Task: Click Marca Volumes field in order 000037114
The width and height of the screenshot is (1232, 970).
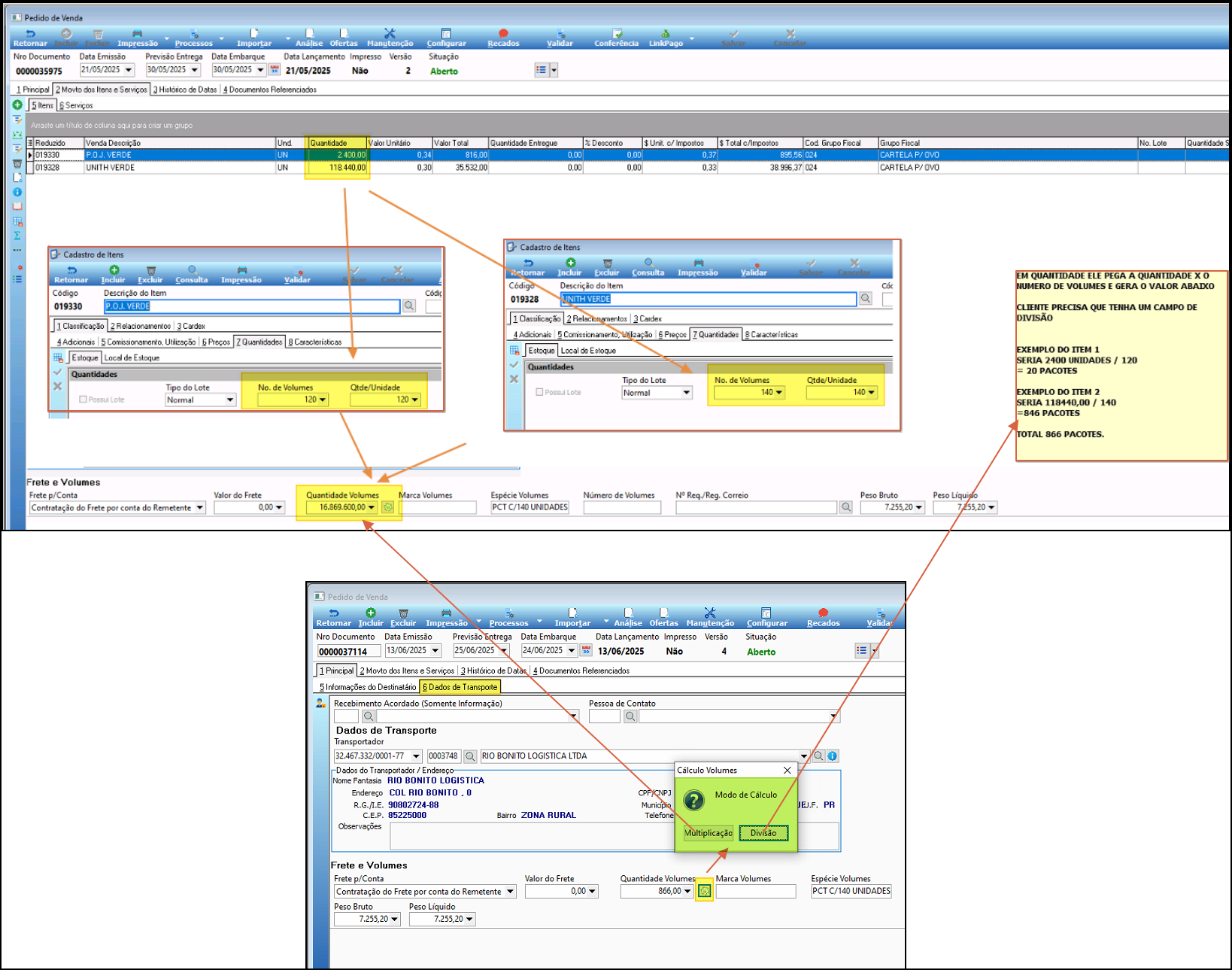Action: (x=756, y=891)
